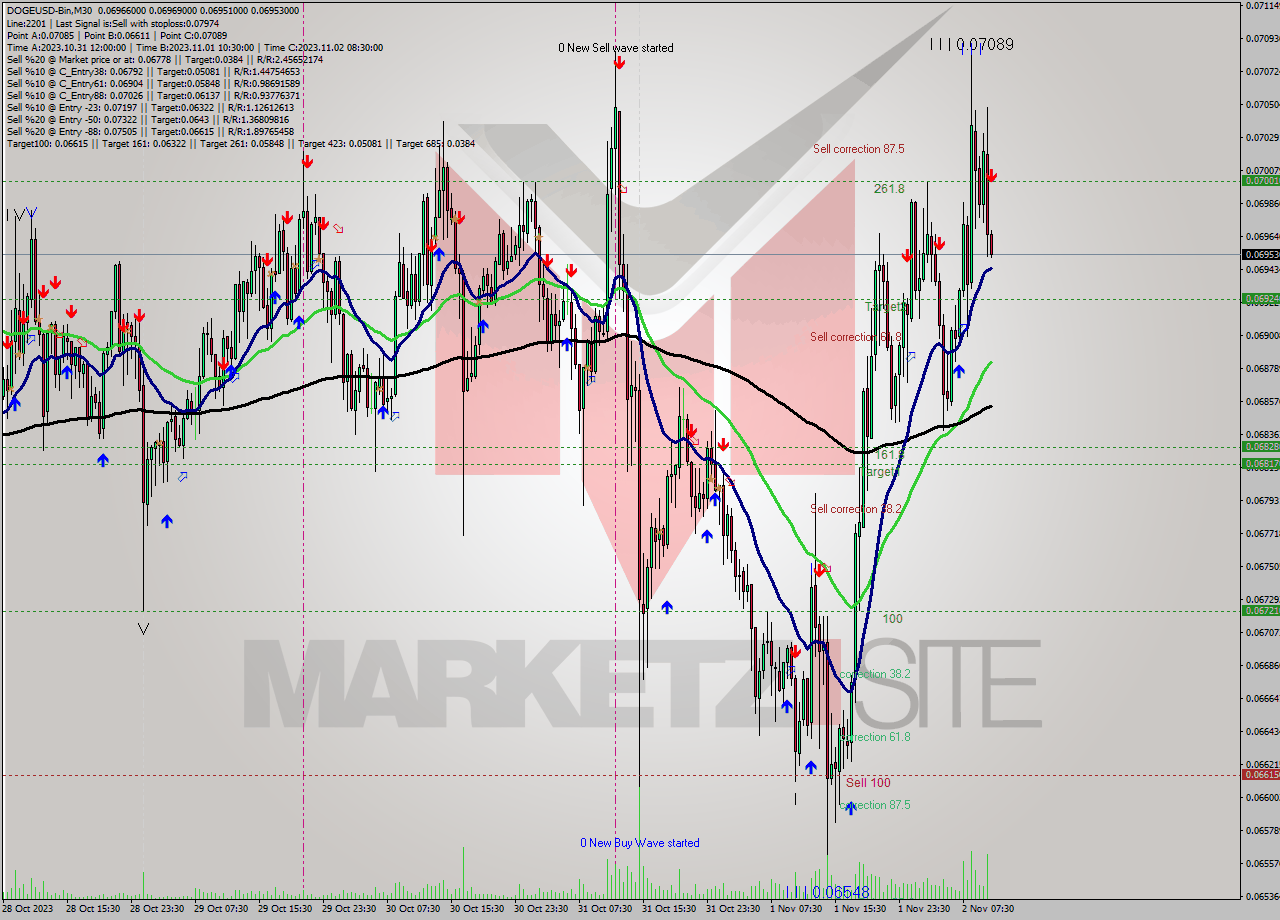Click the '261.8' Fibonacci level label
Image resolution: width=1280 pixels, height=920 pixels.
[889, 188]
